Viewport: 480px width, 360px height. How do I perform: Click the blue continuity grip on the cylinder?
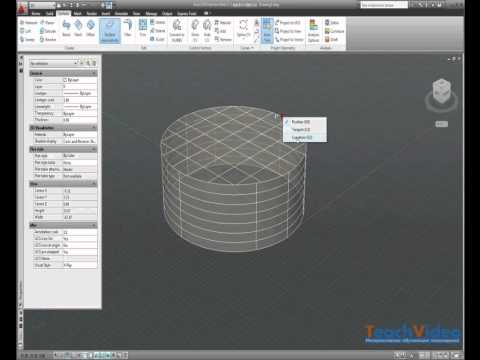click(x=276, y=116)
